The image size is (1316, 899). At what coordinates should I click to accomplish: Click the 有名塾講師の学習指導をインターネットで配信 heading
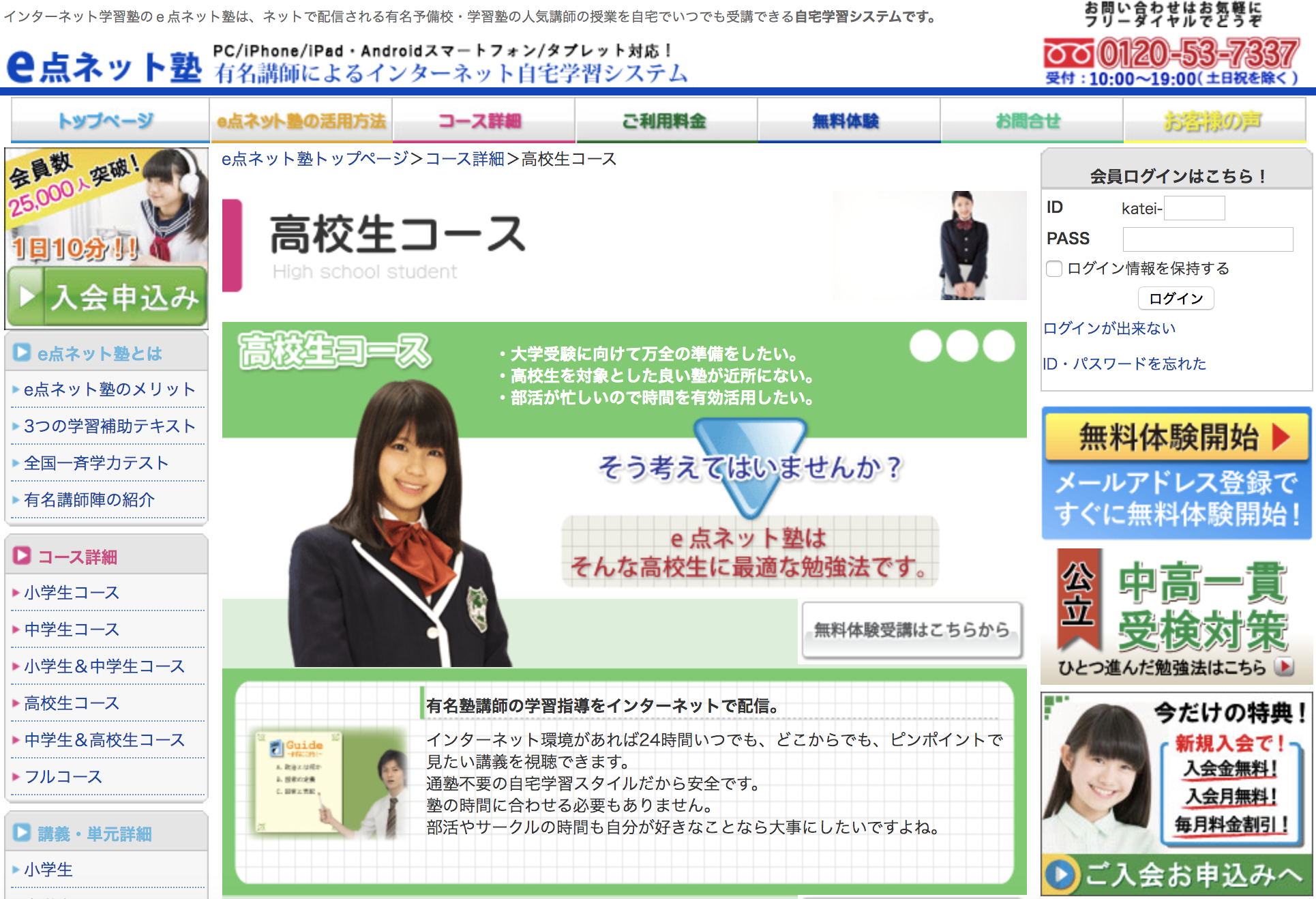pos(603,706)
